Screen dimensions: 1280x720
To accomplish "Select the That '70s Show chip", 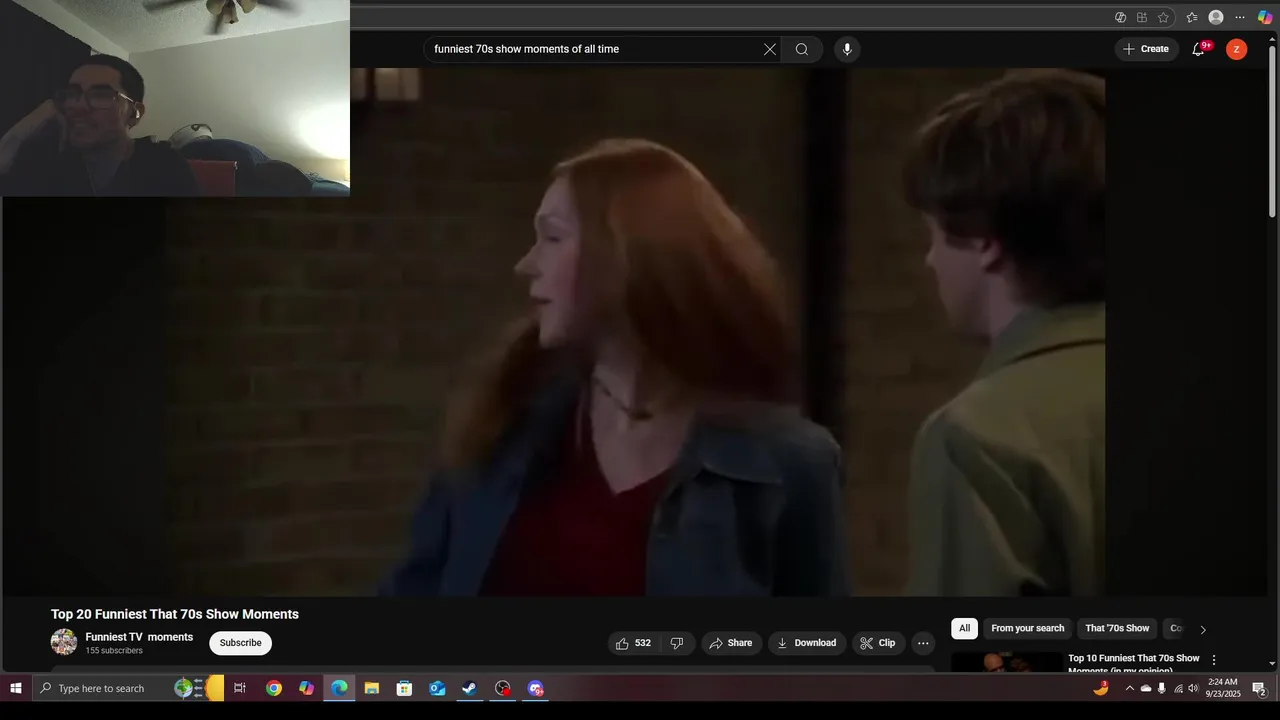I will click(1117, 628).
